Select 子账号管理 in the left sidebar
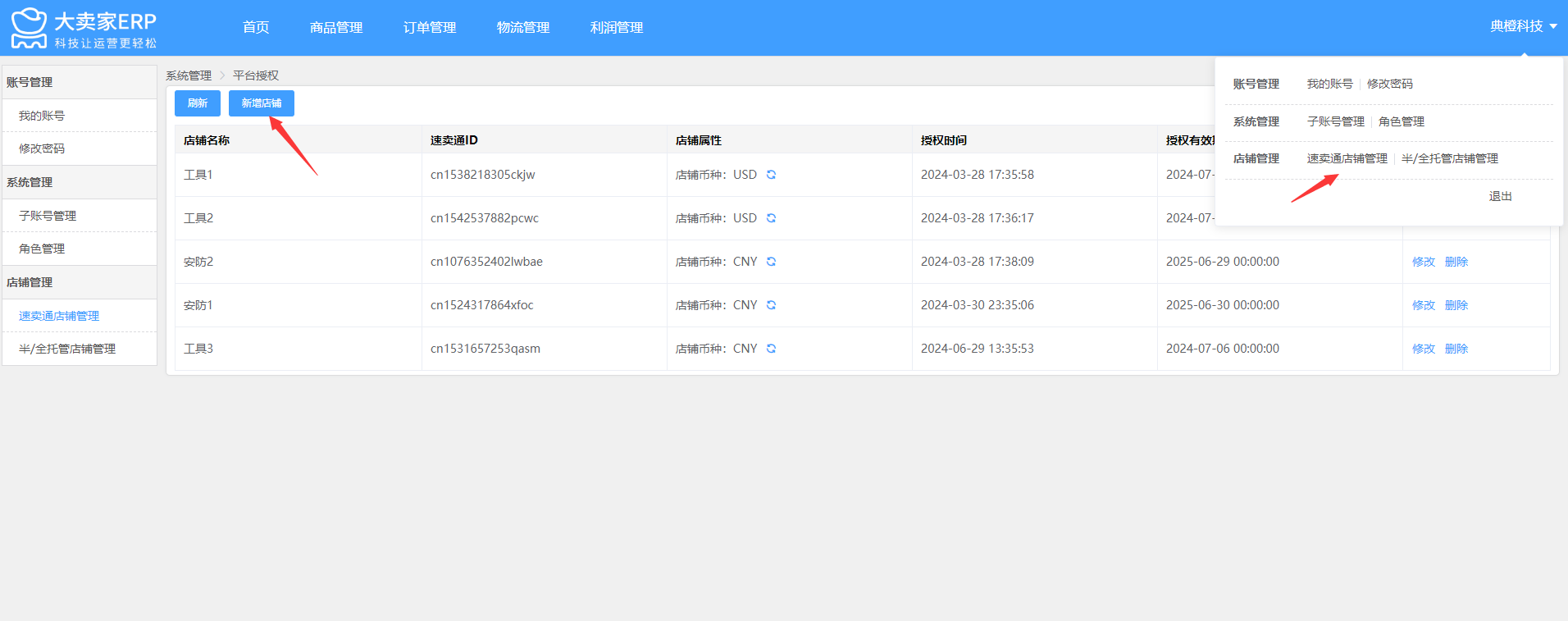 tap(48, 216)
